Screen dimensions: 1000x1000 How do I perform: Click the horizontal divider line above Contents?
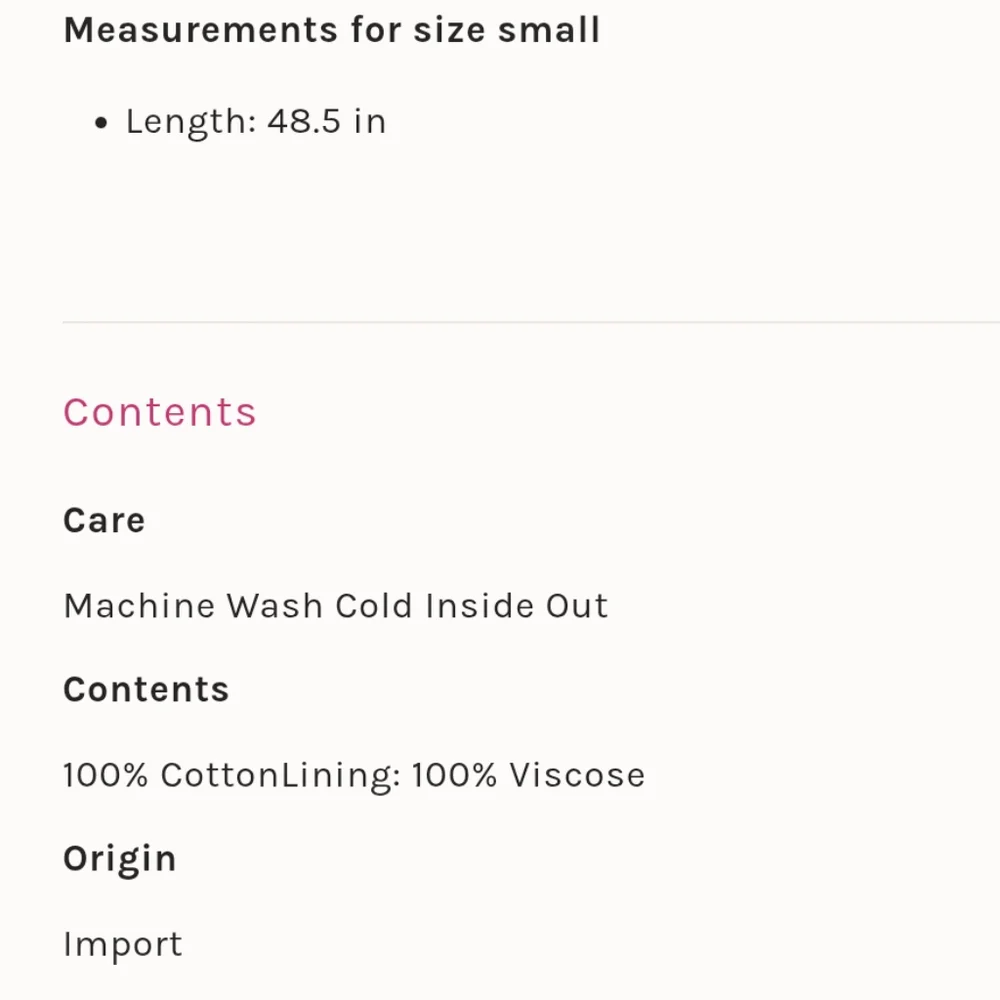pyautogui.click(x=530, y=322)
